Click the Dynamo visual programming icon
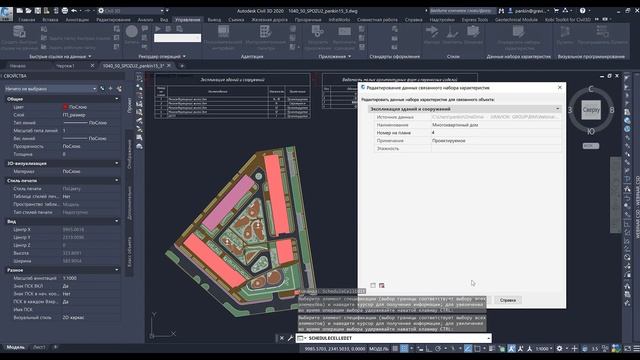 click(565, 31)
